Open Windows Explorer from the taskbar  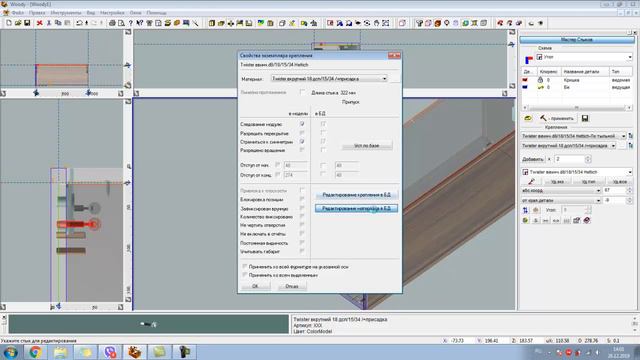[60, 352]
